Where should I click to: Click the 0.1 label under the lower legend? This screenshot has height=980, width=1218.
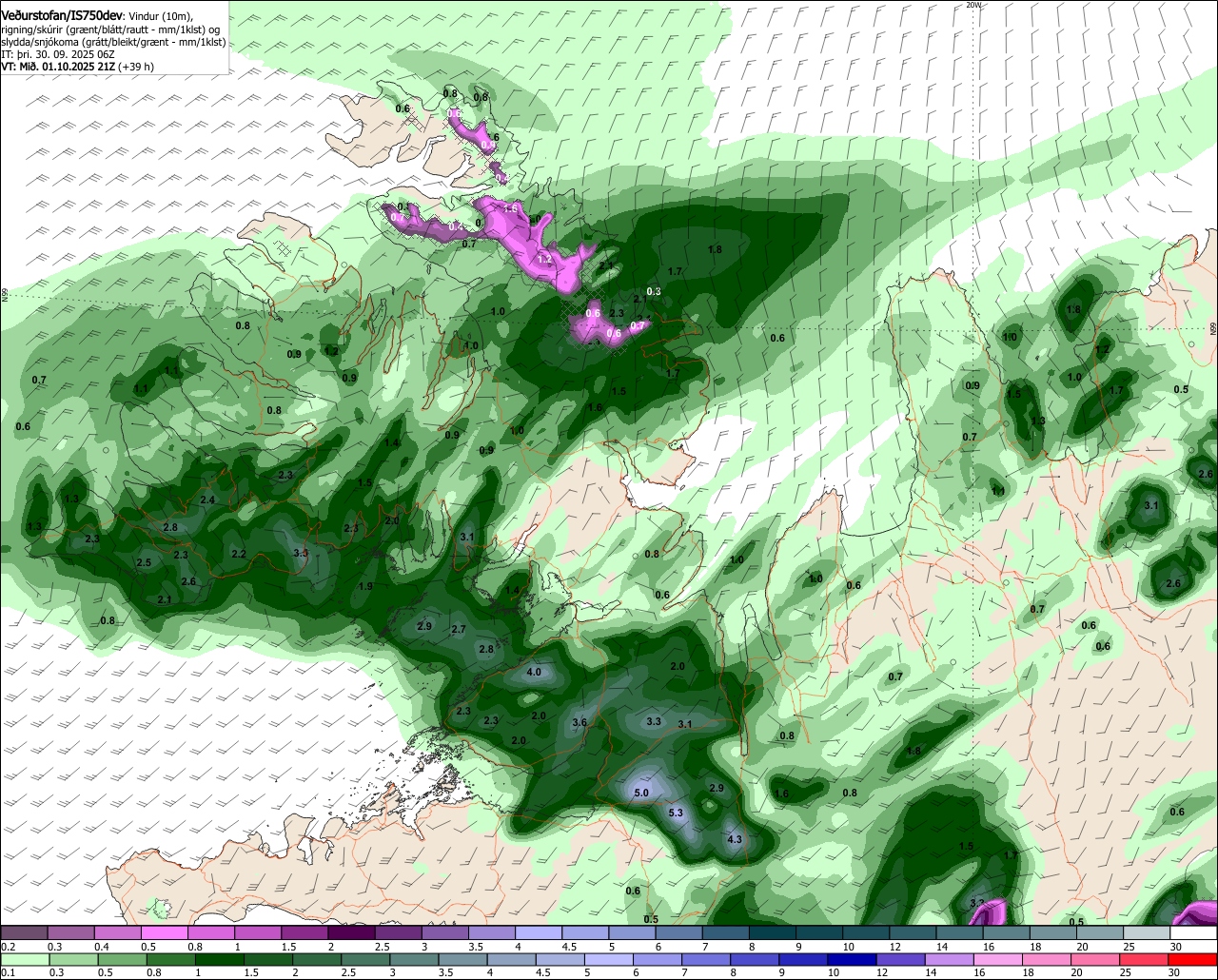pos(8,973)
